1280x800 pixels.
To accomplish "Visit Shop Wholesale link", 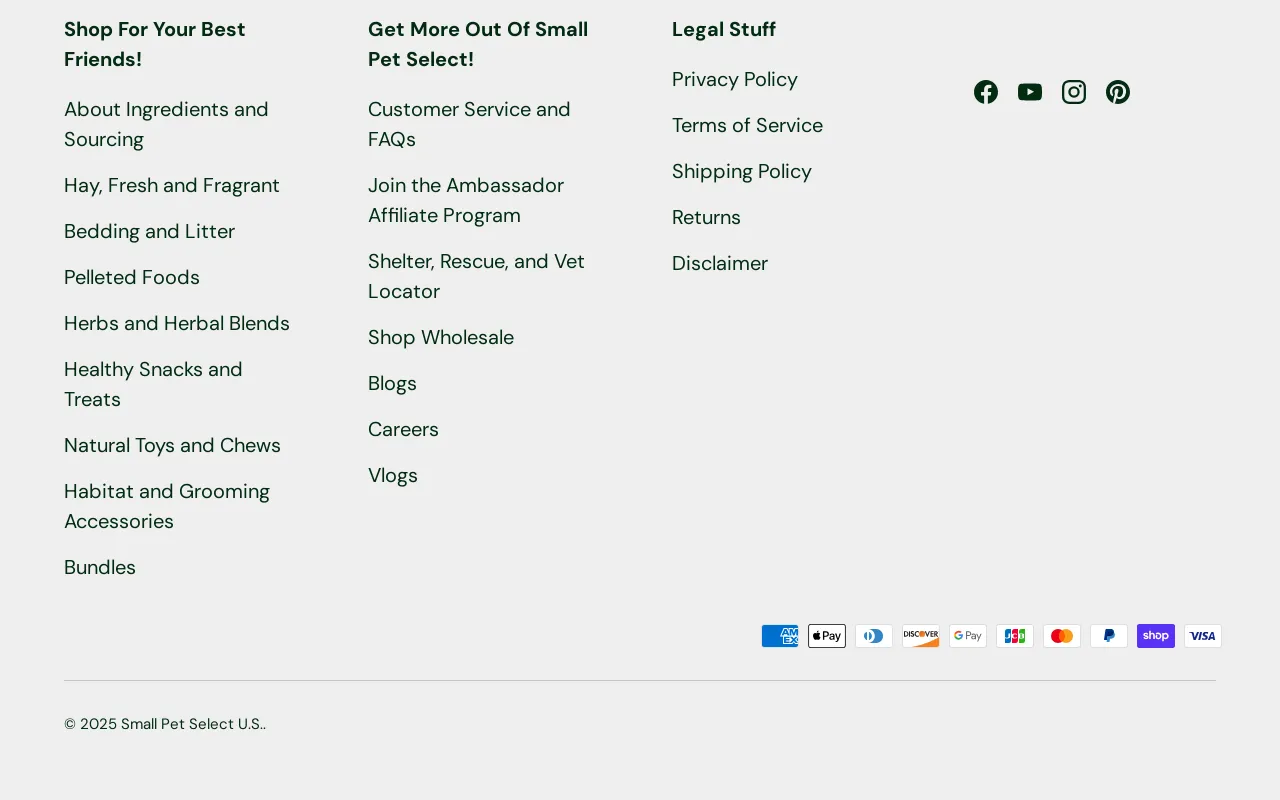I will click(x=441, y=337).
